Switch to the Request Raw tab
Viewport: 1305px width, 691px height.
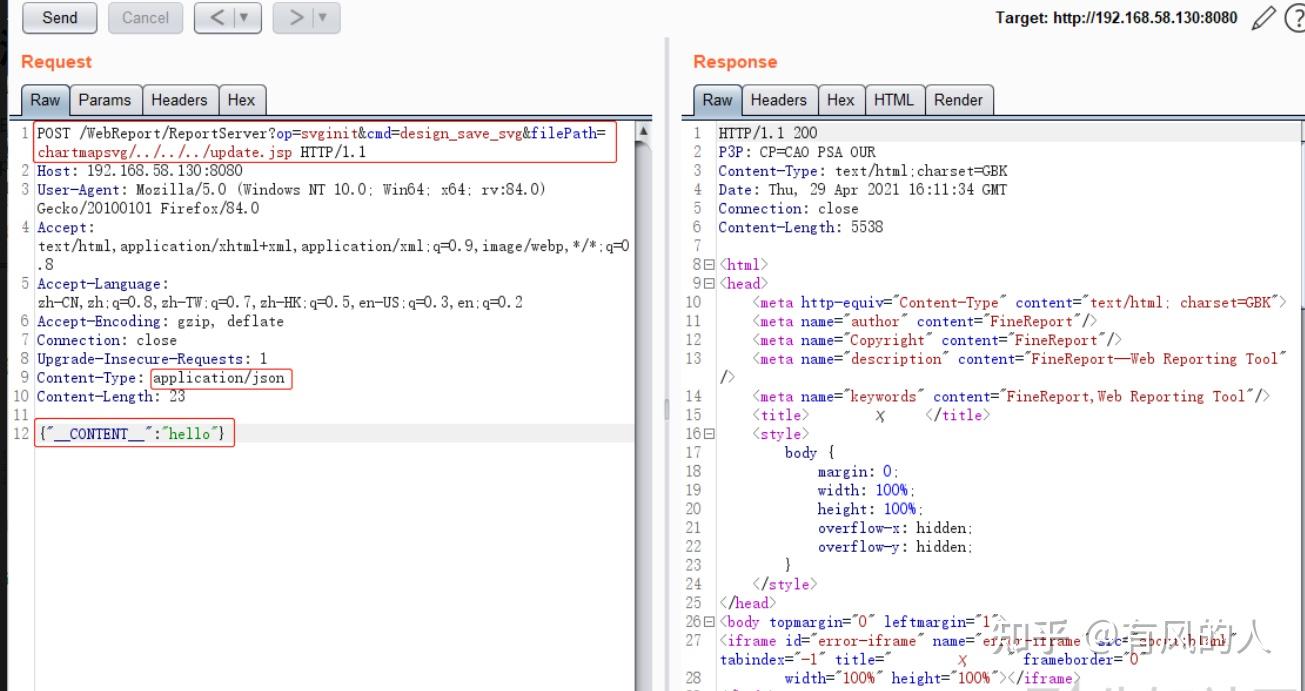45,100
